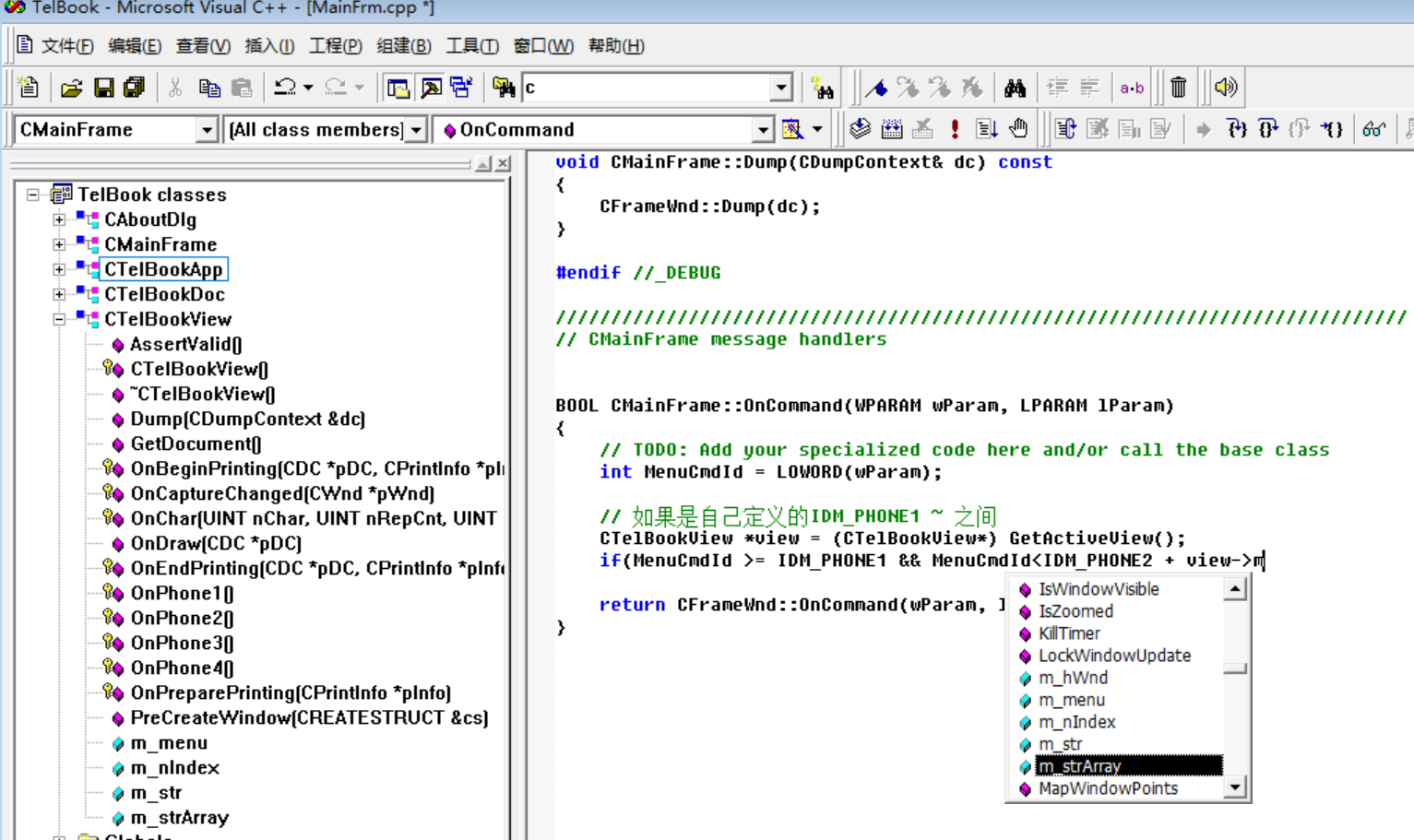Click the Find binoculars icon
This screenshot has width=1414, height=840.
tap(1015, 88)
